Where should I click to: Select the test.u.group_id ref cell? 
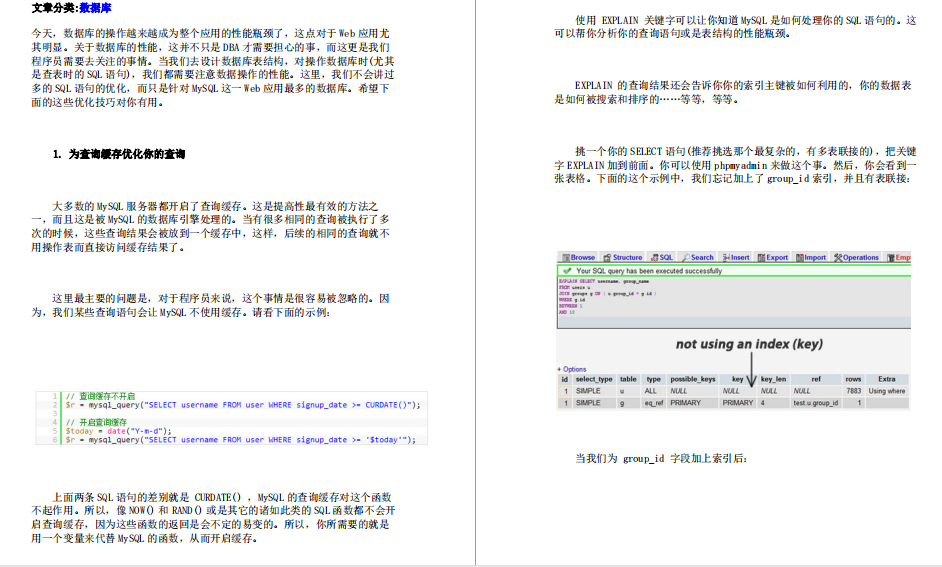tap(816, 403)
